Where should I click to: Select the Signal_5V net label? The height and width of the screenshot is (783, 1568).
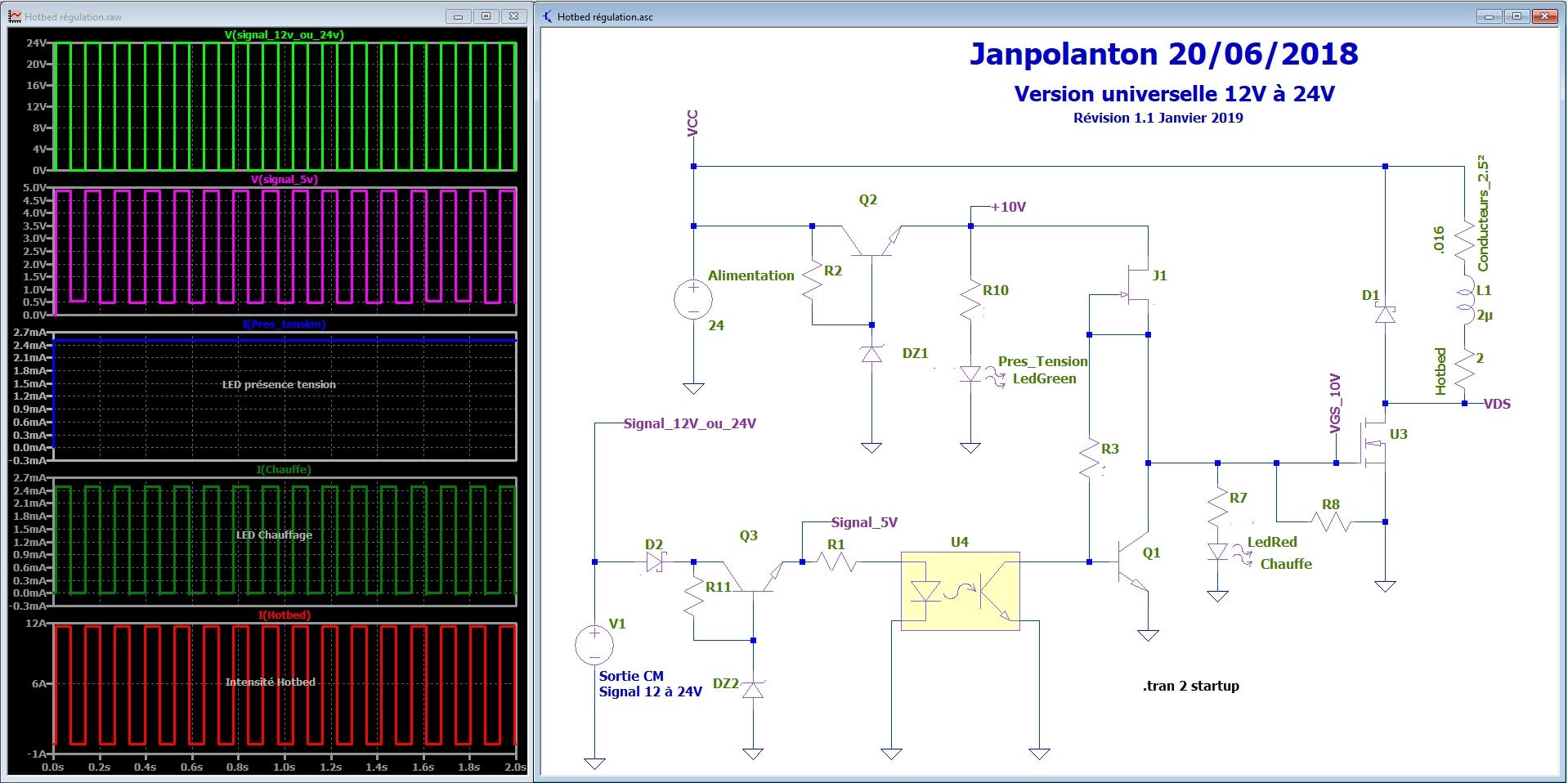[x=864, y=522]
